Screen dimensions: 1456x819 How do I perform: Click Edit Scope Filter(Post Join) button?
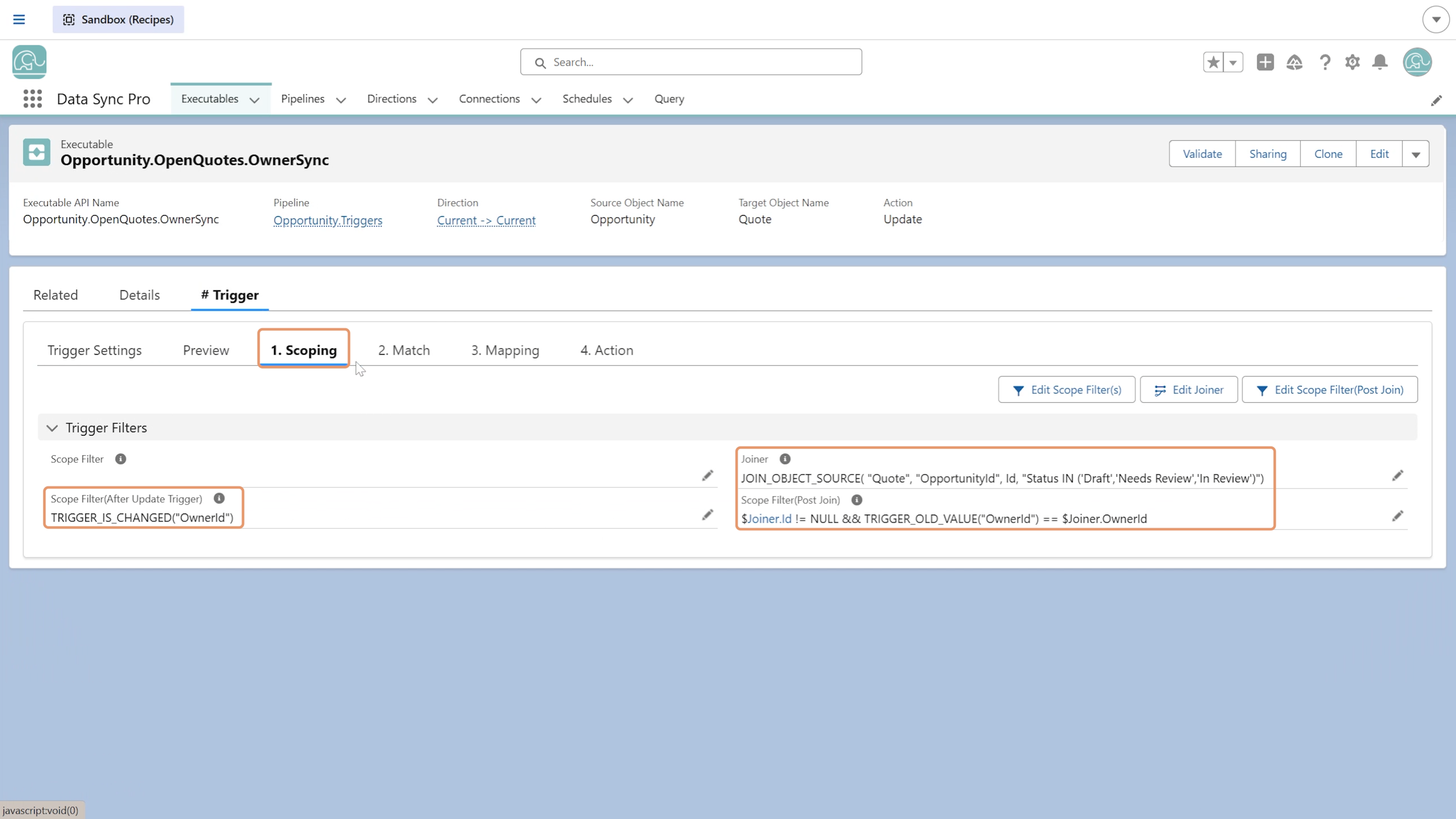1329,389
